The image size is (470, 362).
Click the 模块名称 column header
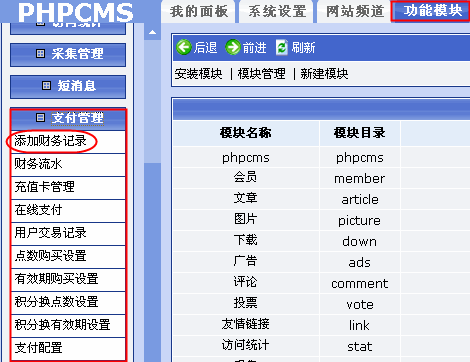pyautogui.click(x=246, y=133)
